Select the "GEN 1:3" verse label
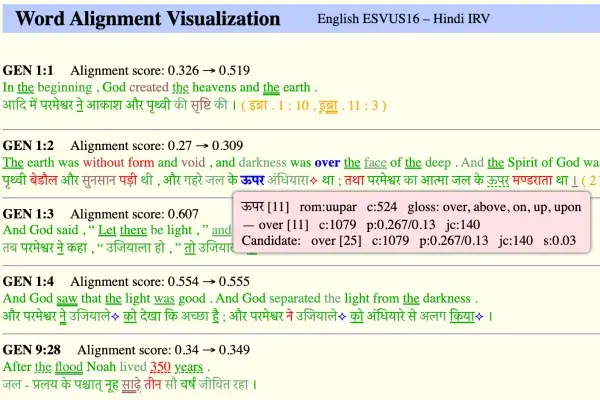This screenshot has height=400, width=600. 28,214
